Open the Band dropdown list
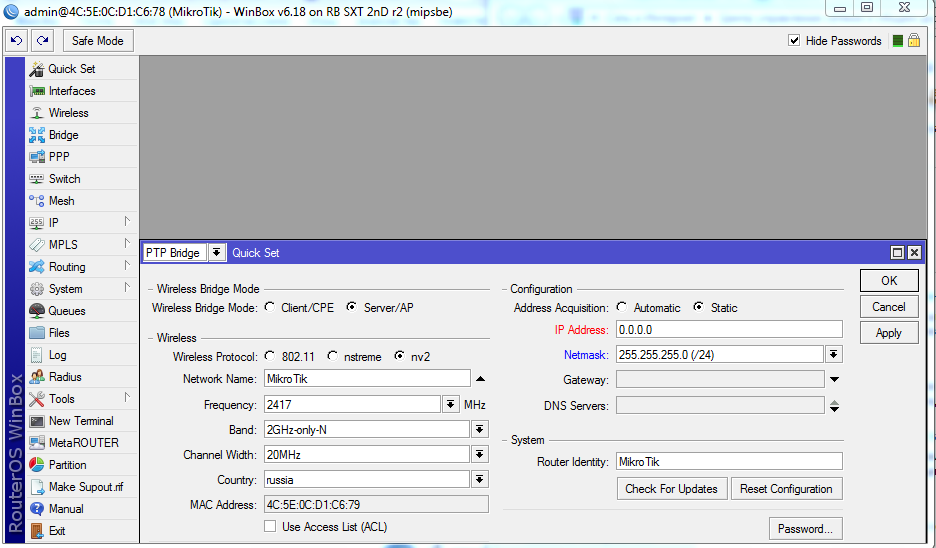This screenshot has height=548, width=936. (479, 430)
